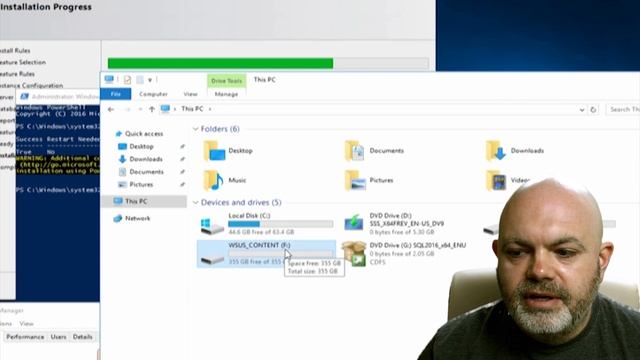The image size is (640, 360).
Task: Open the View menu in Task Manager
Action: click(x=26, y=323)
